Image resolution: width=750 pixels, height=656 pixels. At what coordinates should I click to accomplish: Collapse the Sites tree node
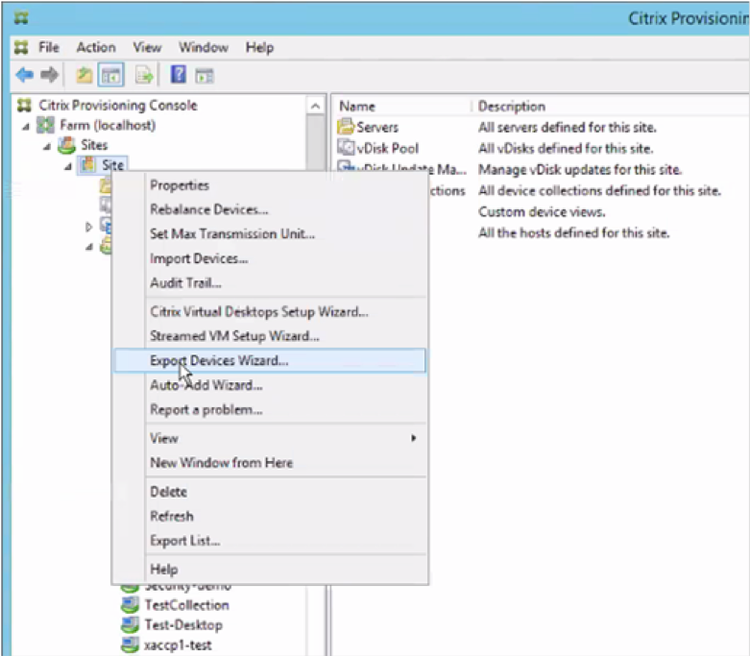(47, 146)
